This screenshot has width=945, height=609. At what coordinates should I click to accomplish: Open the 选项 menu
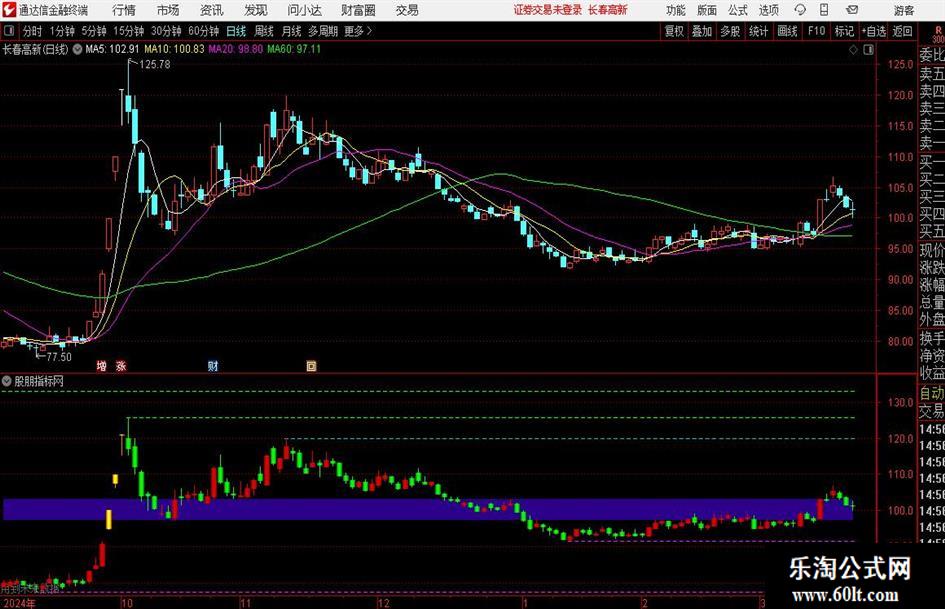pyautogui.click(x=768, y=10)
